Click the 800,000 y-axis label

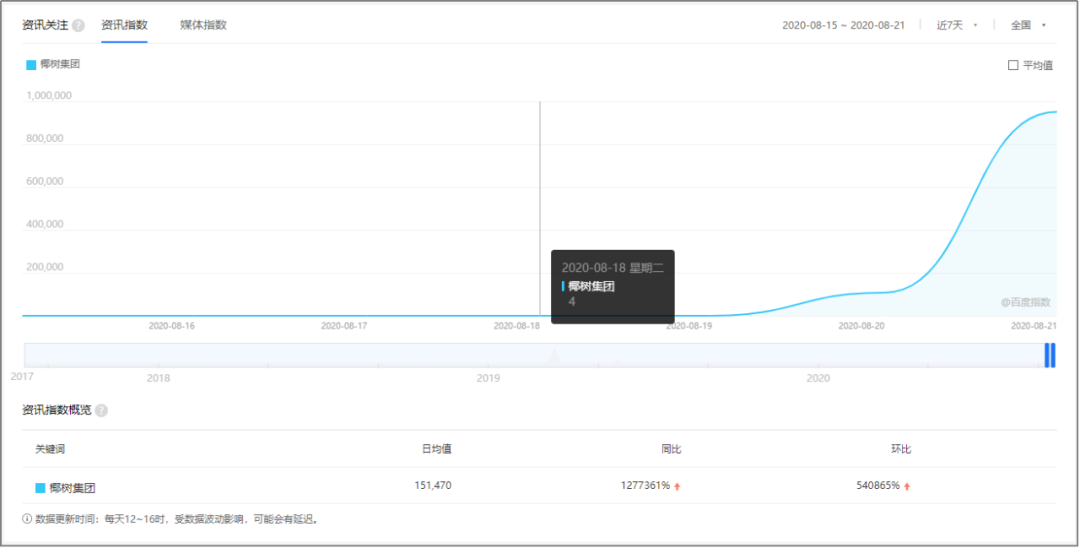coord(45,138)
